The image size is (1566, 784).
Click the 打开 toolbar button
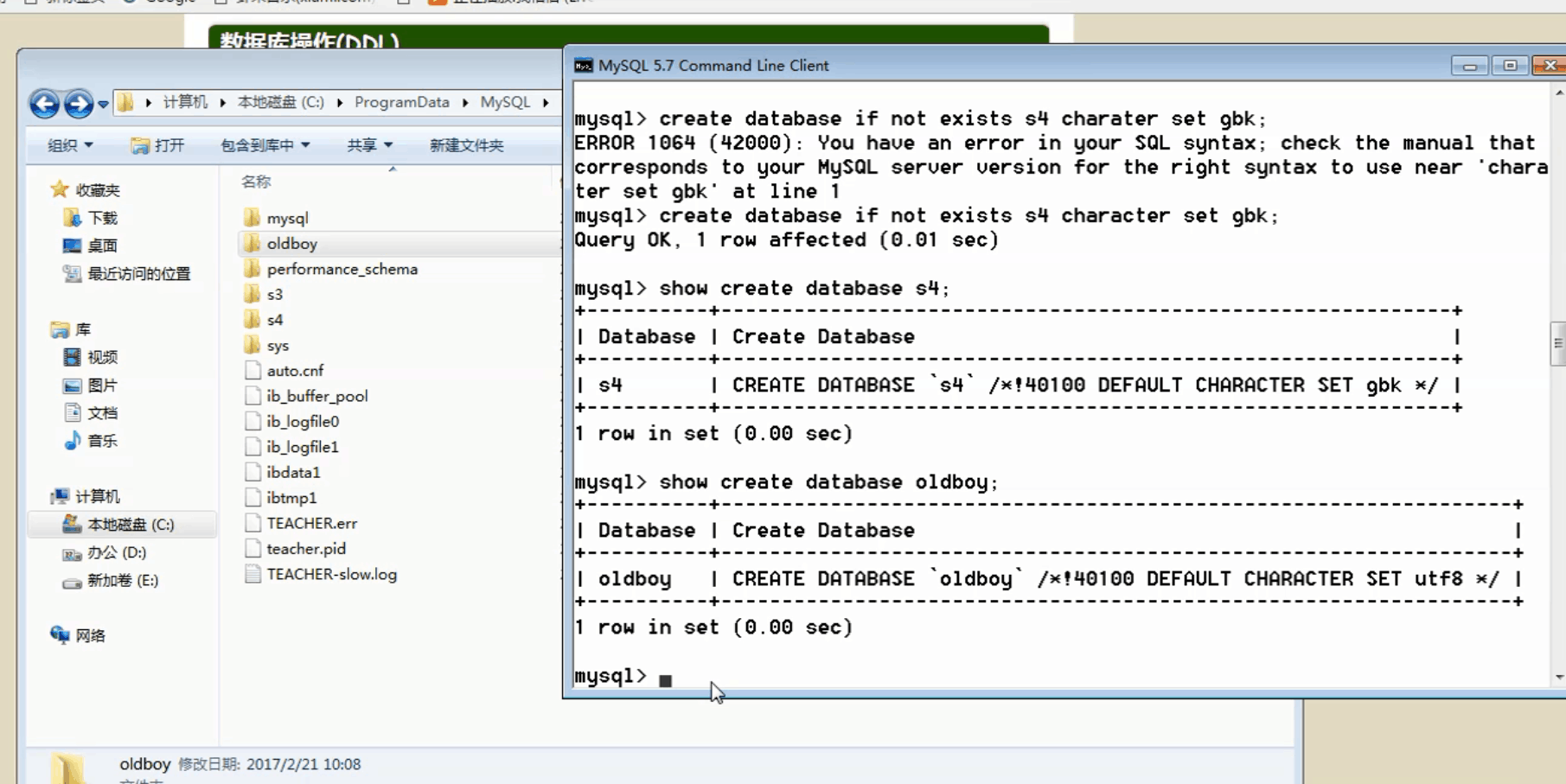(x=157, y=145)
